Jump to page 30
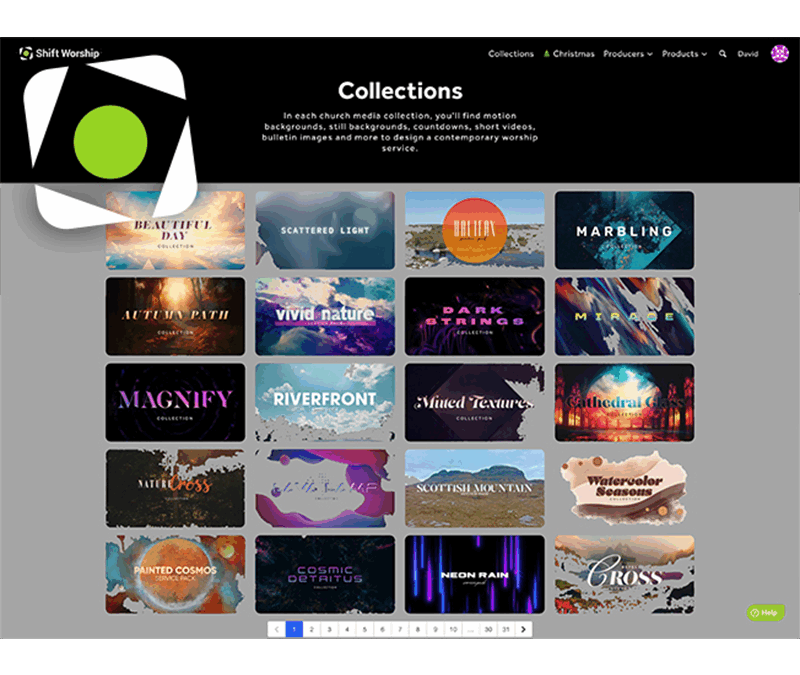Viewport: 800px width, 675px height. [x=488, y=629]
